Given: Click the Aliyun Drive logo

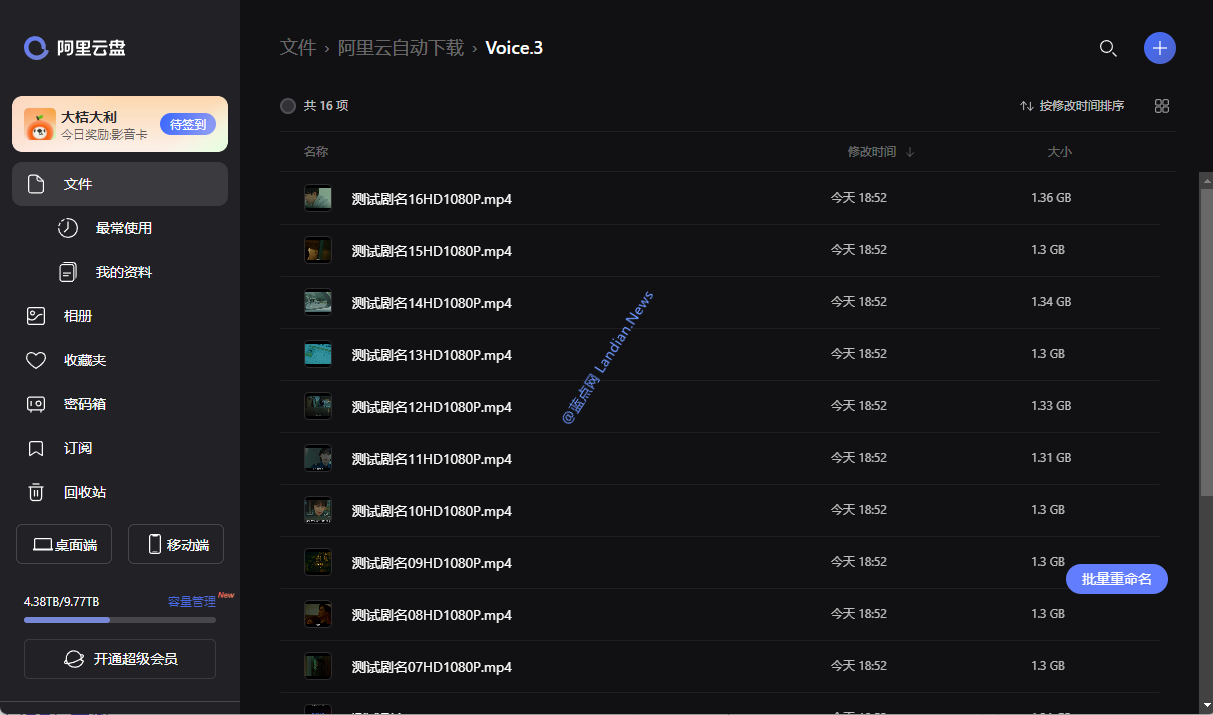Looking at the screenshot, I should click(x=76, y=48).
